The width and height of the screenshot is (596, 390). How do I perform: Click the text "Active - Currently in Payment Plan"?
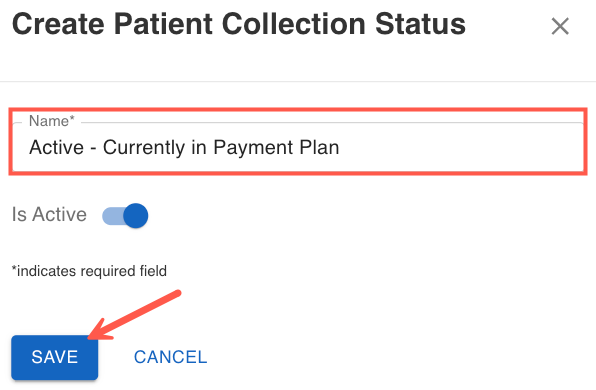[184, 147]
